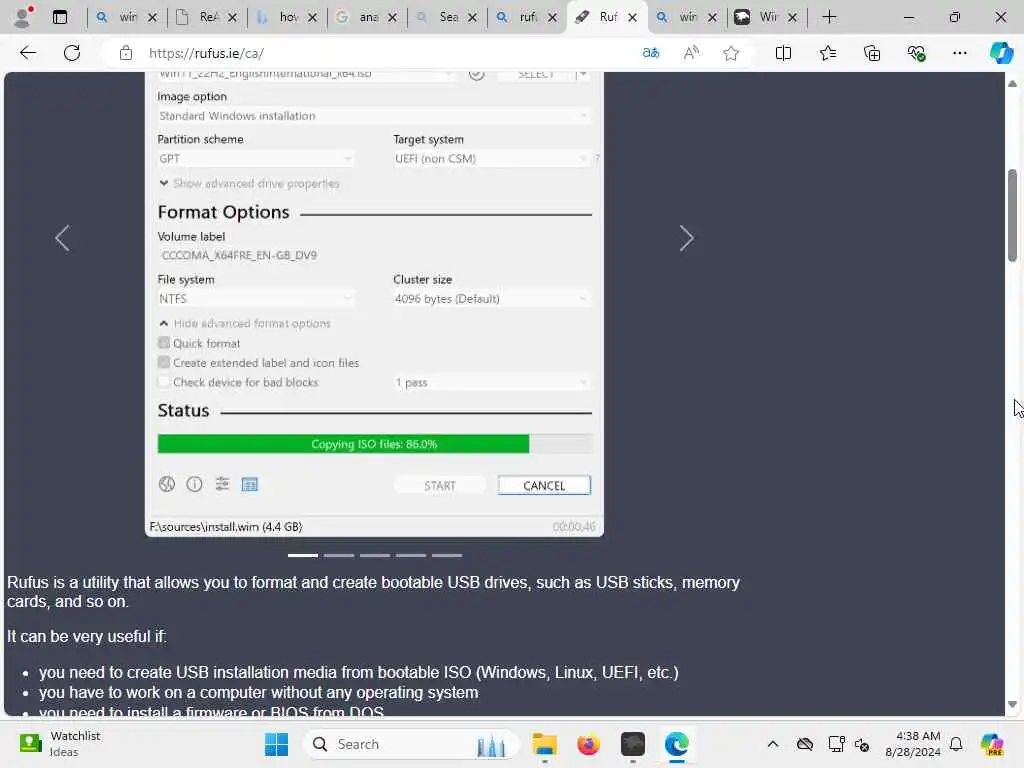Image resolution: width=1024 pixels, height=768 pixels.
Task: Open the split screen icon
Action: pyautogui.click(x=783, y=53)
